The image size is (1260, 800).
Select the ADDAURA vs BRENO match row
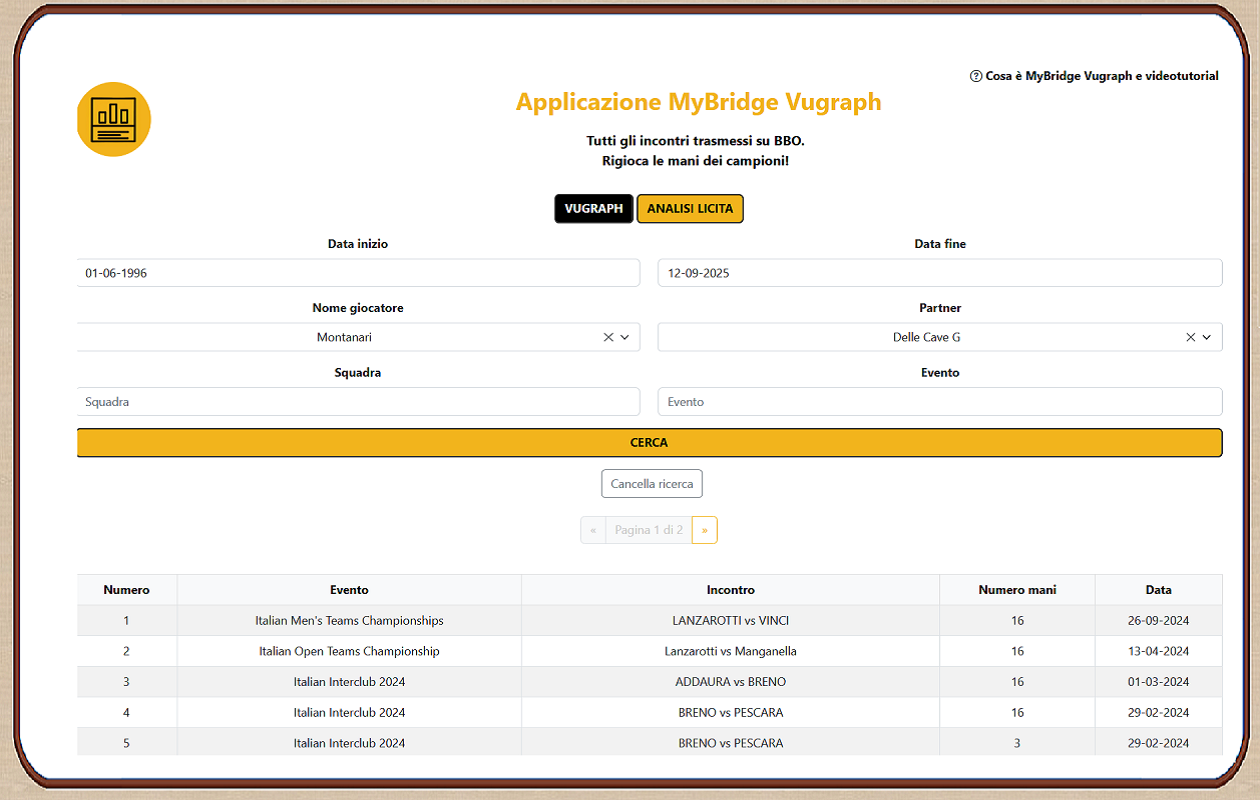point(730,682)
